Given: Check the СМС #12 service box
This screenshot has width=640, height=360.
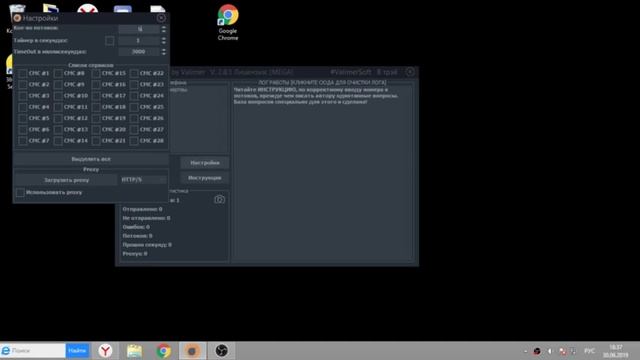Looking at the screenshot, I should click(58, 118).
